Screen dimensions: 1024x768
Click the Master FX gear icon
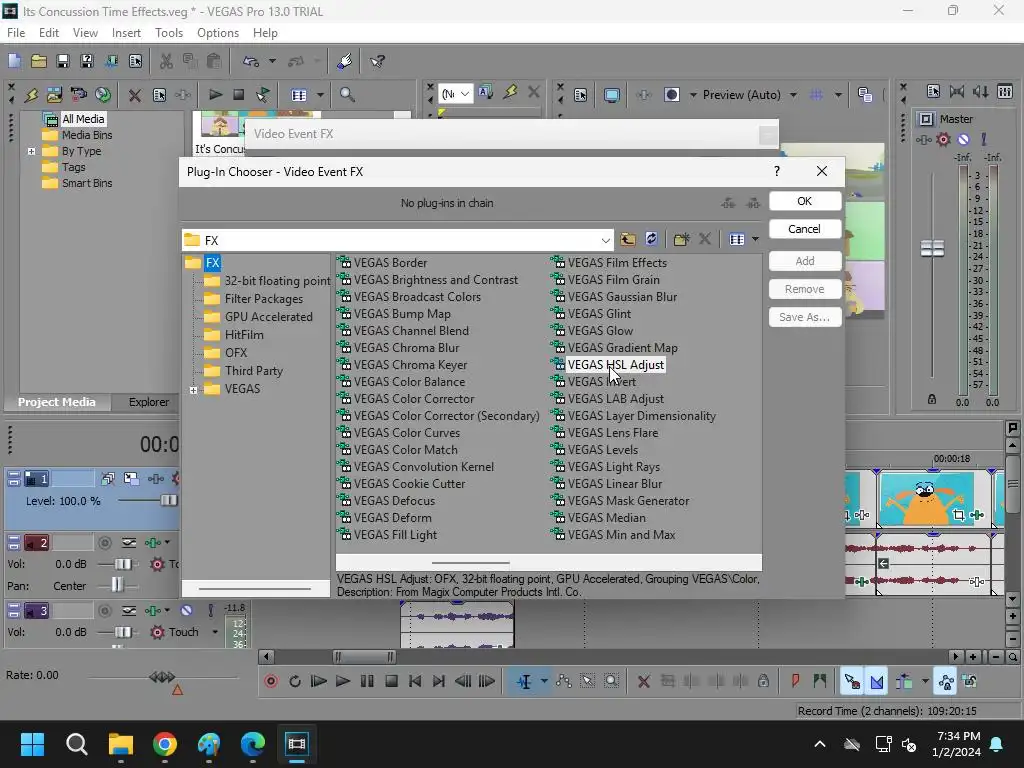click(x=943, y=139)
